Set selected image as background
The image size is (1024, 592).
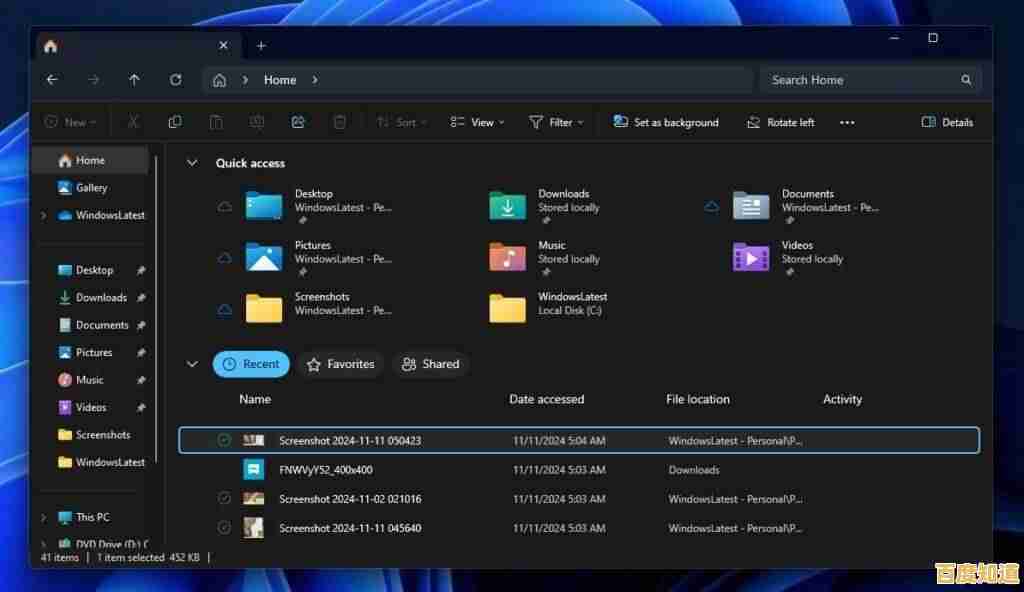666,121
